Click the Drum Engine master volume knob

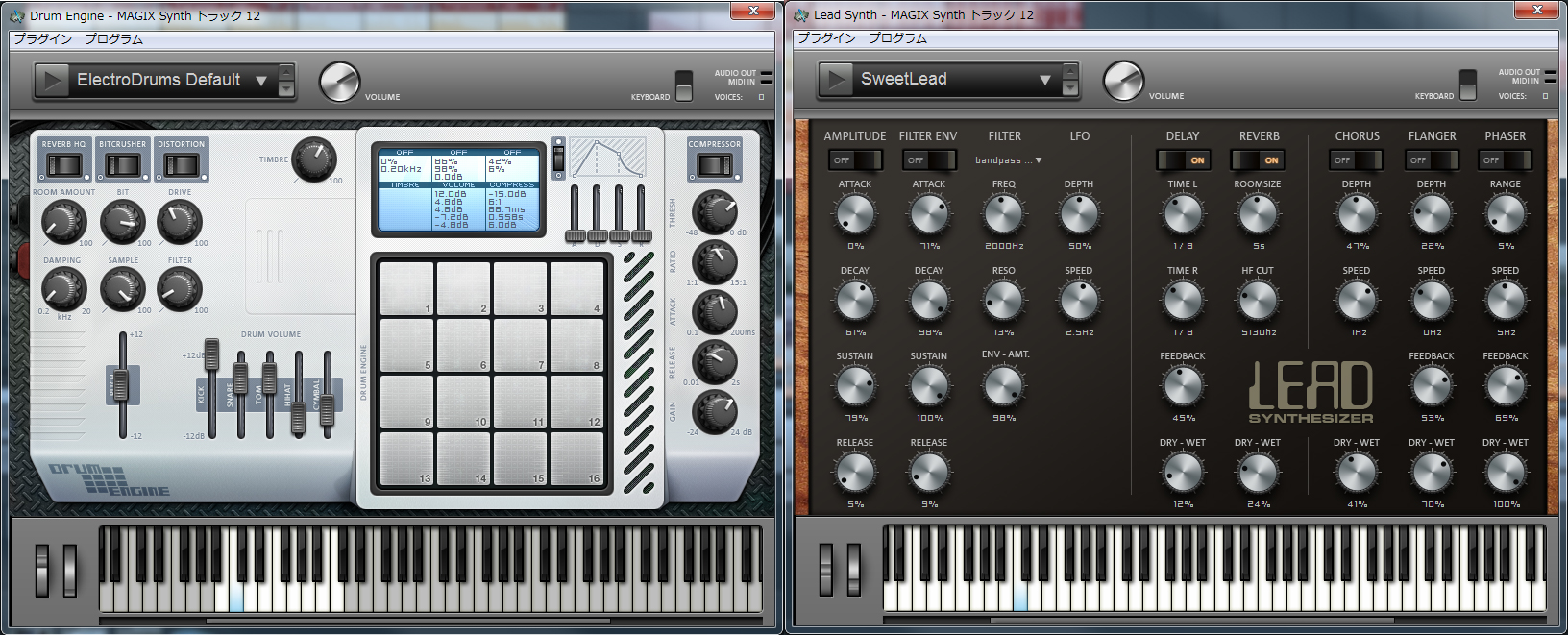tap(339, 83)
